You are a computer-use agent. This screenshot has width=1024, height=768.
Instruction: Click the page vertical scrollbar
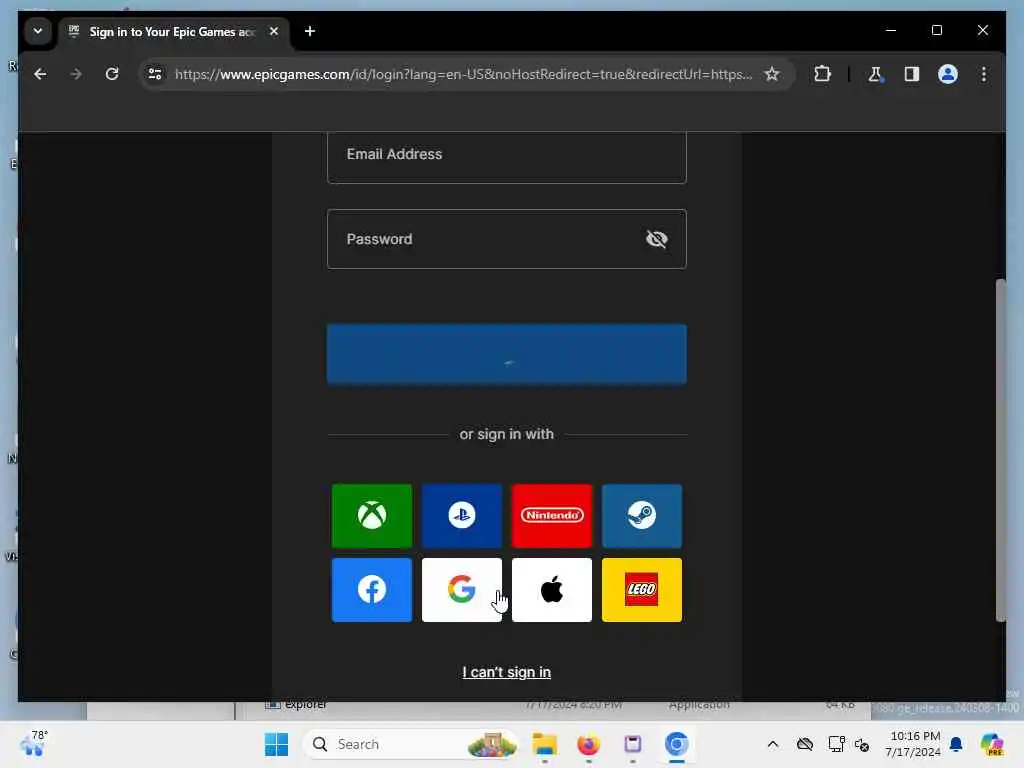tap(1000, 451)
